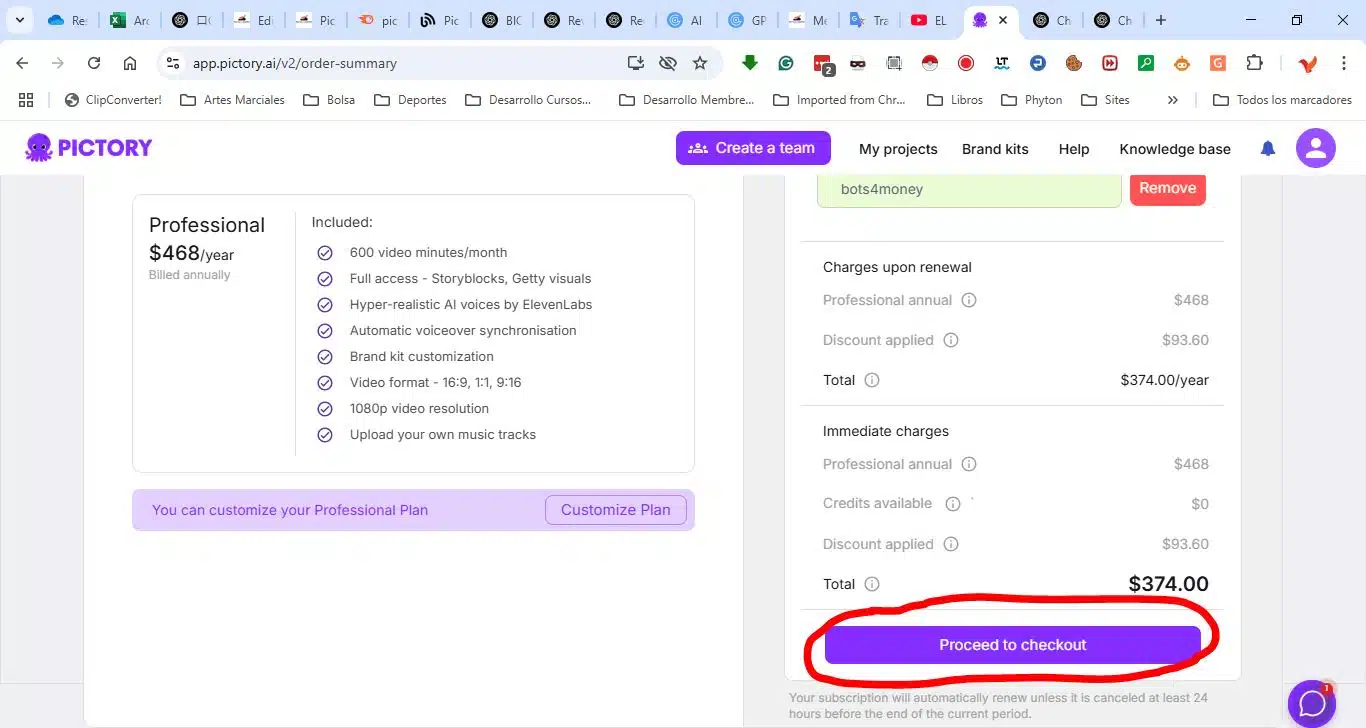The image size is (1366, 728).
Task: Click the Create a team button
Action: 753,148
